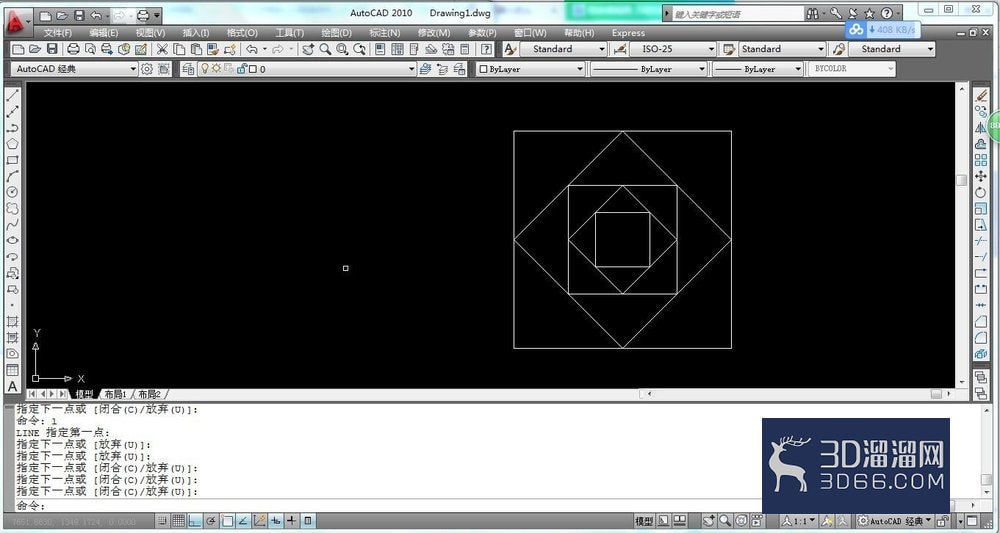Screen dimensions: 1000x533
Task: Open the Standard text style dropdown
Action: tap(563, 49)
